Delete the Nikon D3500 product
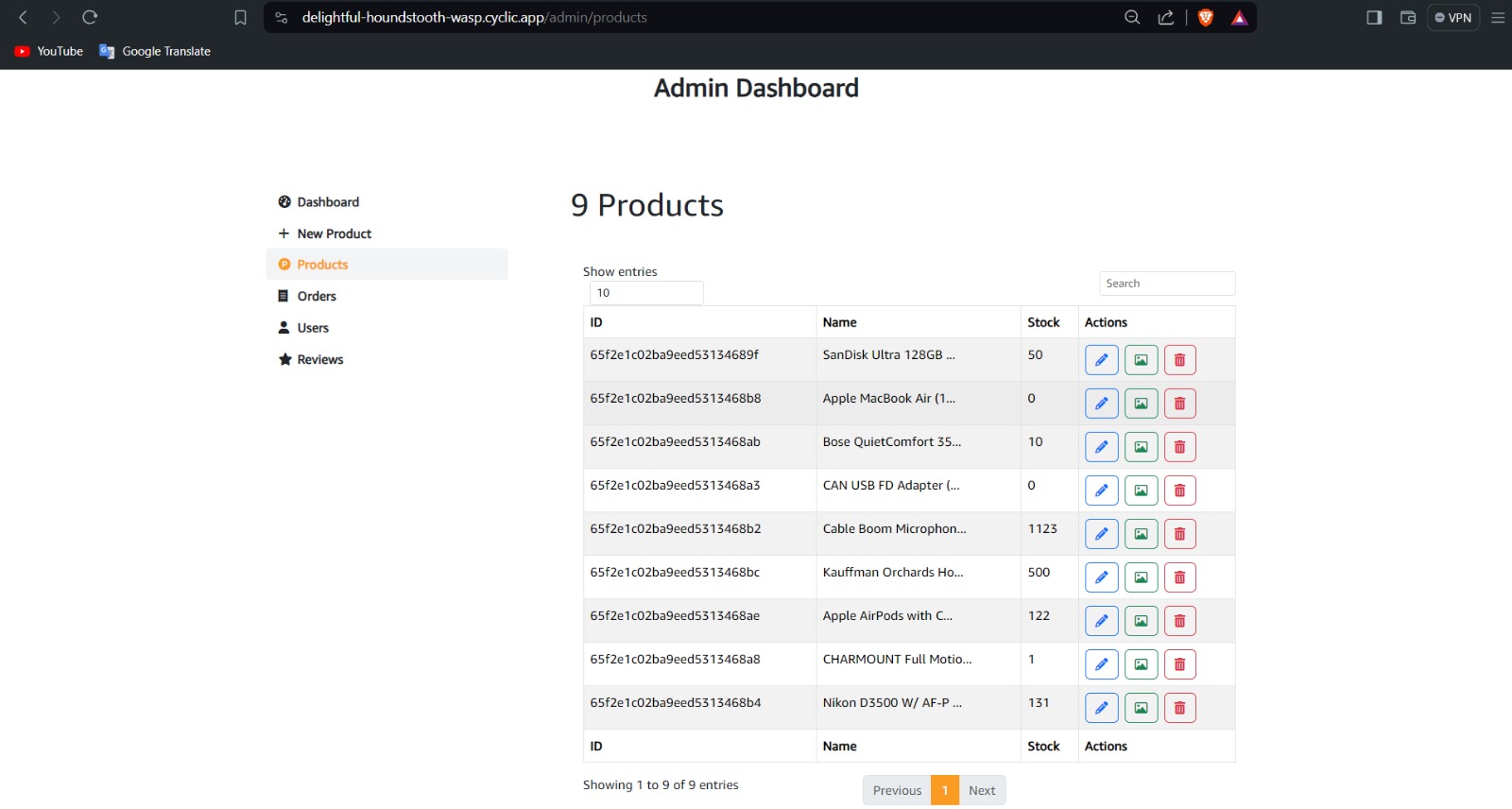The height and width of the screenshot is (809, 1512). (x=1179, y=708)
